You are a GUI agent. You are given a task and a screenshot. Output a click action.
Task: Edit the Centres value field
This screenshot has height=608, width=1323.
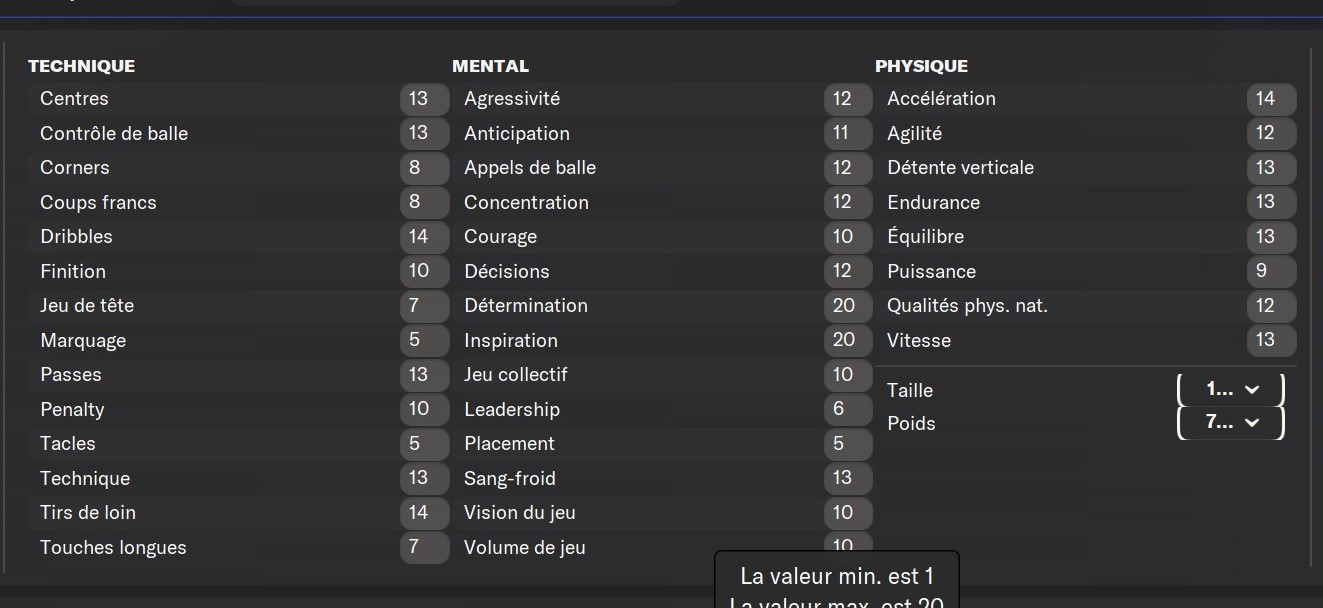(x=424, y=99)
